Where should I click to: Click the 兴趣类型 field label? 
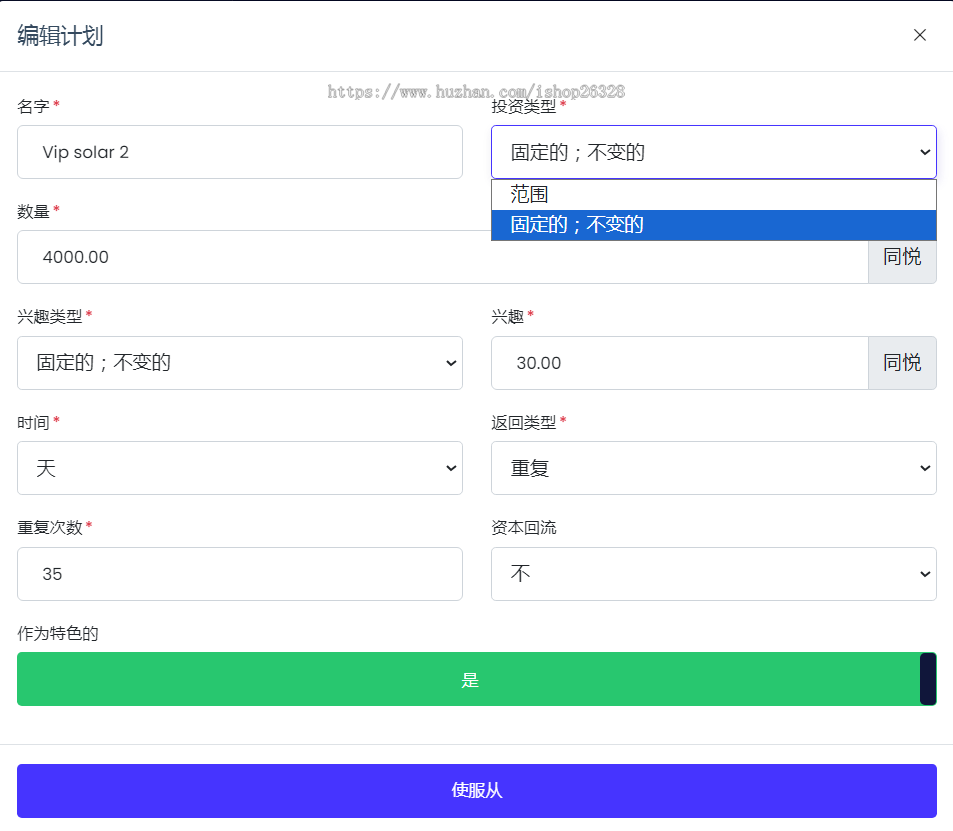(50, 316)
